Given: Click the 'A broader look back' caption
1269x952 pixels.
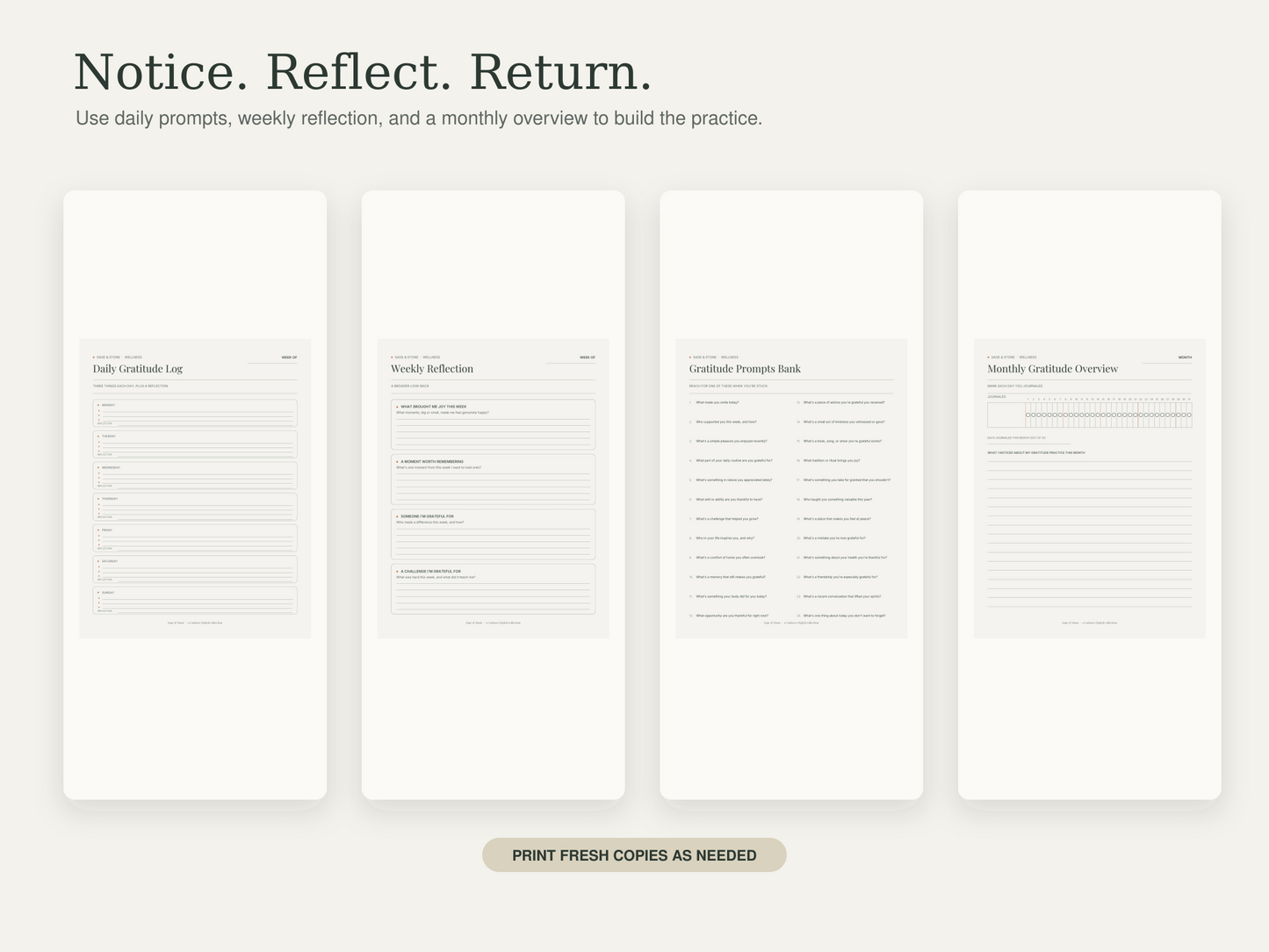Looking at the screenshot, I should (x=410, y=386).
